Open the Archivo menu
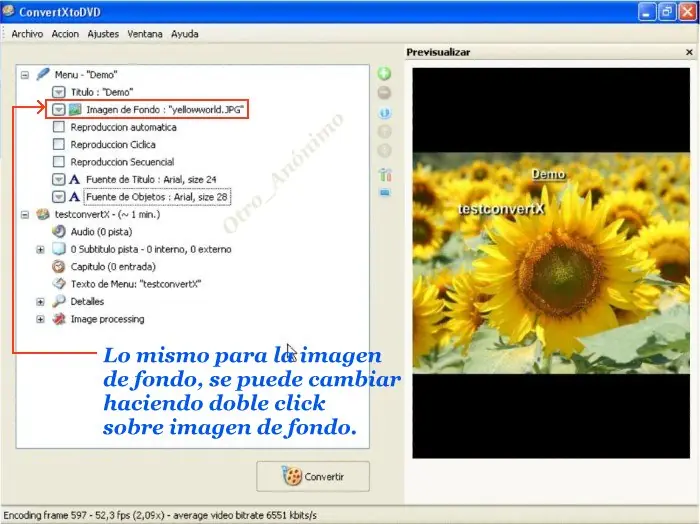This screenshot has width=700, height=524. 27,33
